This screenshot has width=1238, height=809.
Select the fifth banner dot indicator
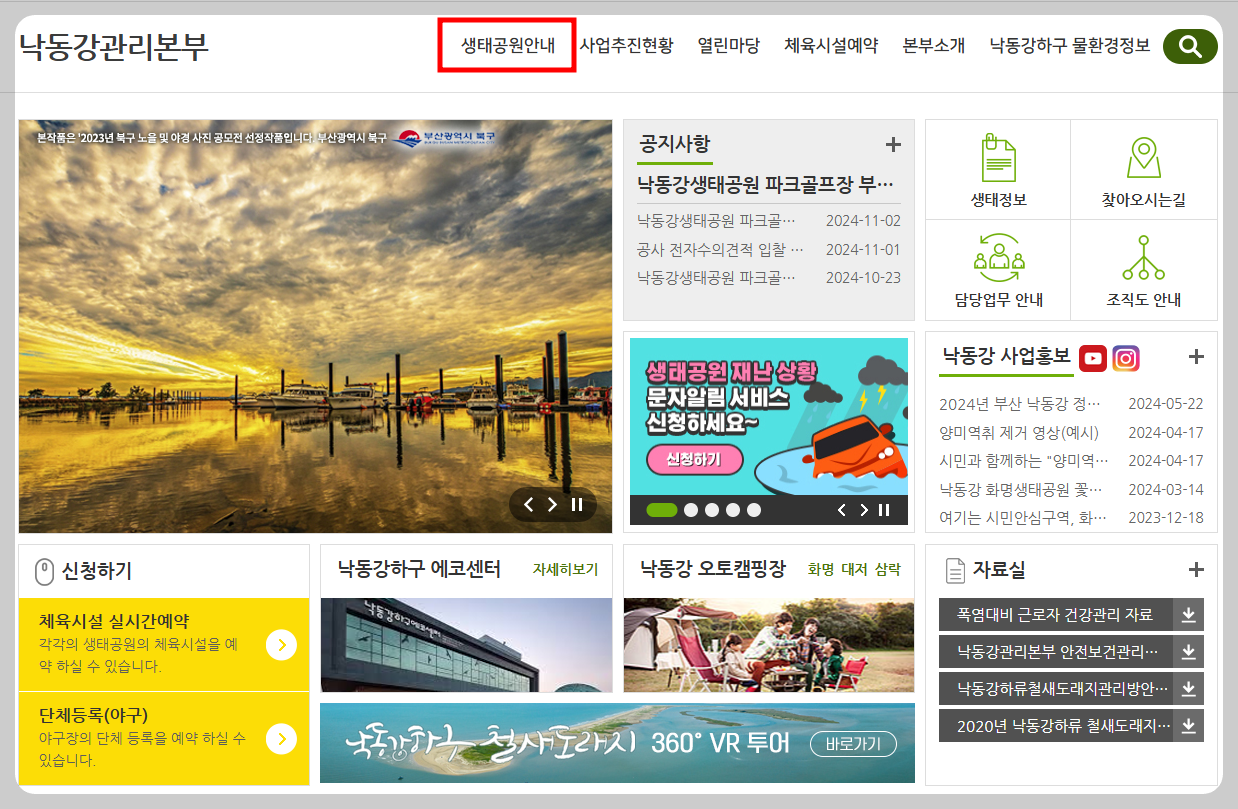[754, 510]
